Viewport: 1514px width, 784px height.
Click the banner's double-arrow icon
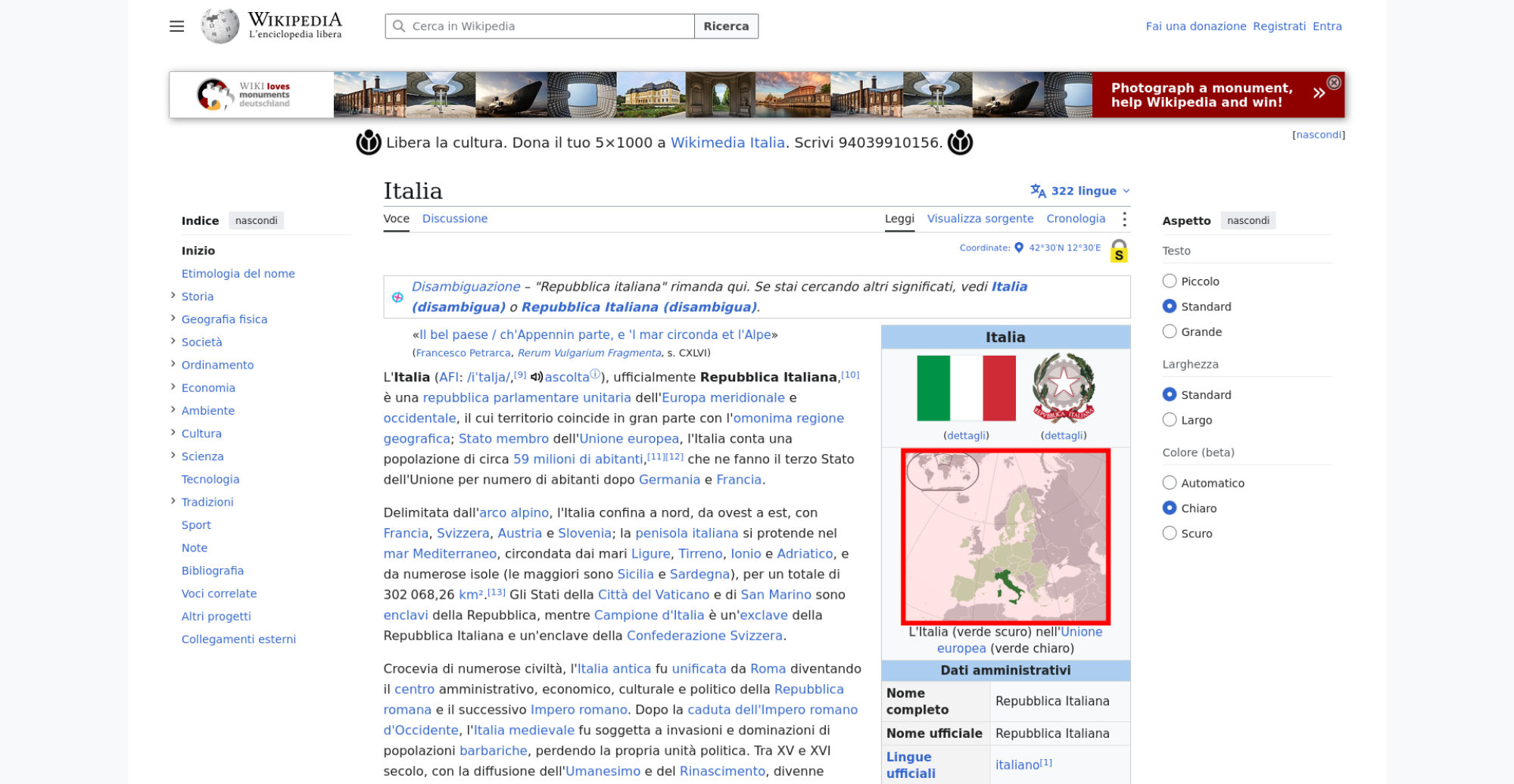click(x=1319, y=94)
